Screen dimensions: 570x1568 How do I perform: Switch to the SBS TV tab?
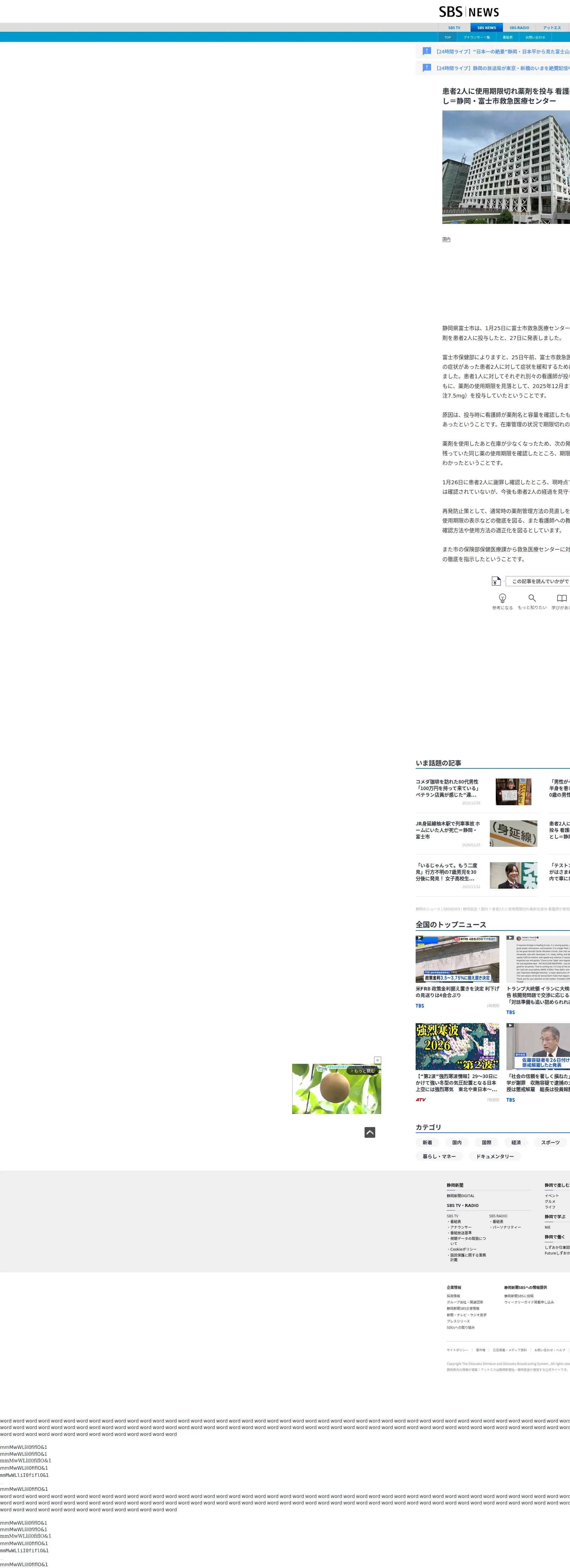(x=454, y=28)
